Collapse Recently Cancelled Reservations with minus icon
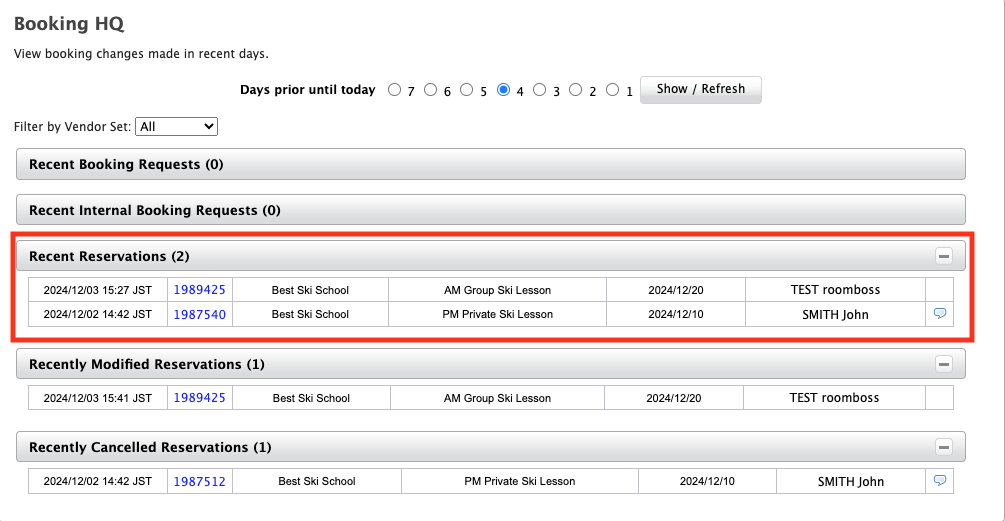The height and width of the screenshot is (521, 1005). click(943, 447)
